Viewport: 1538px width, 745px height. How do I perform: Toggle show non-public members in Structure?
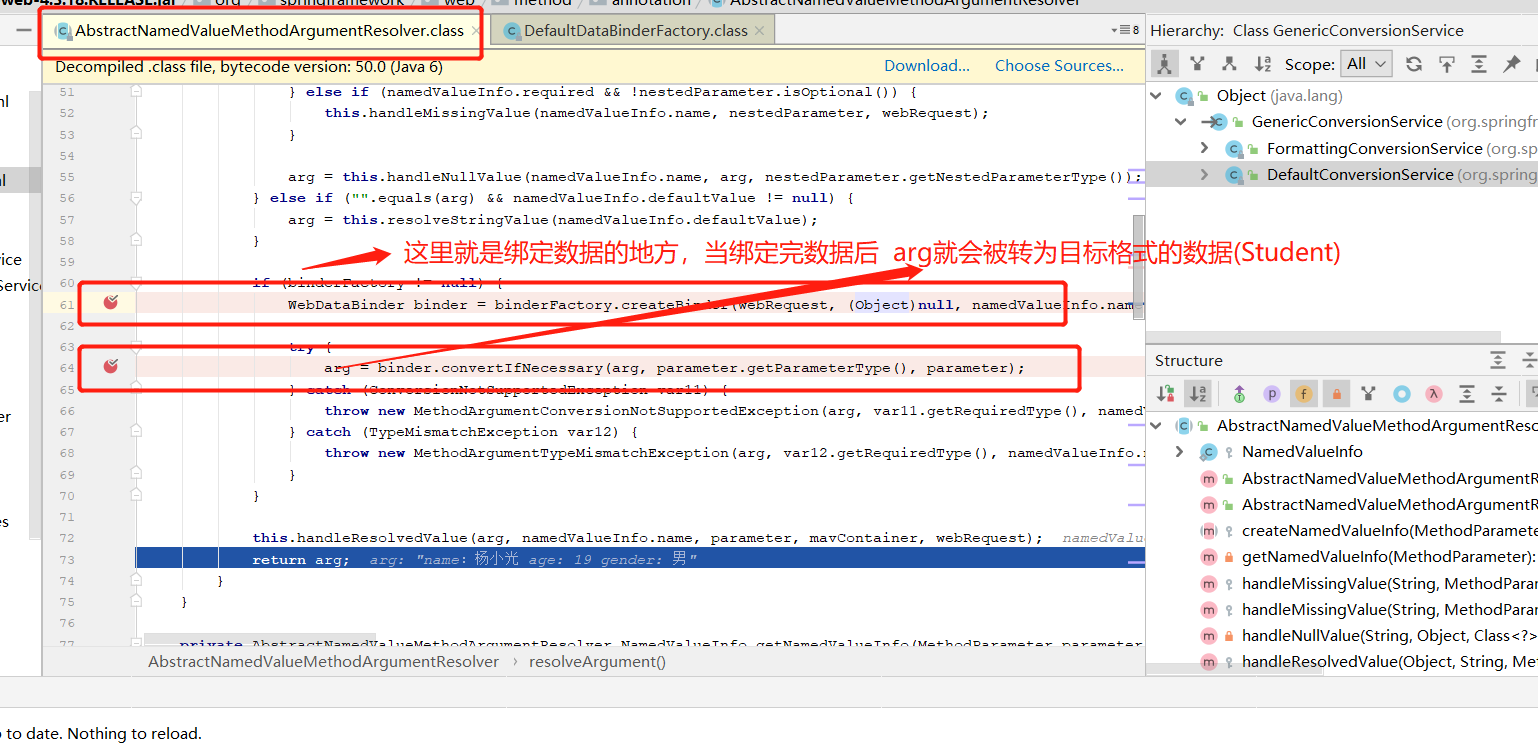coord(1335,394)
